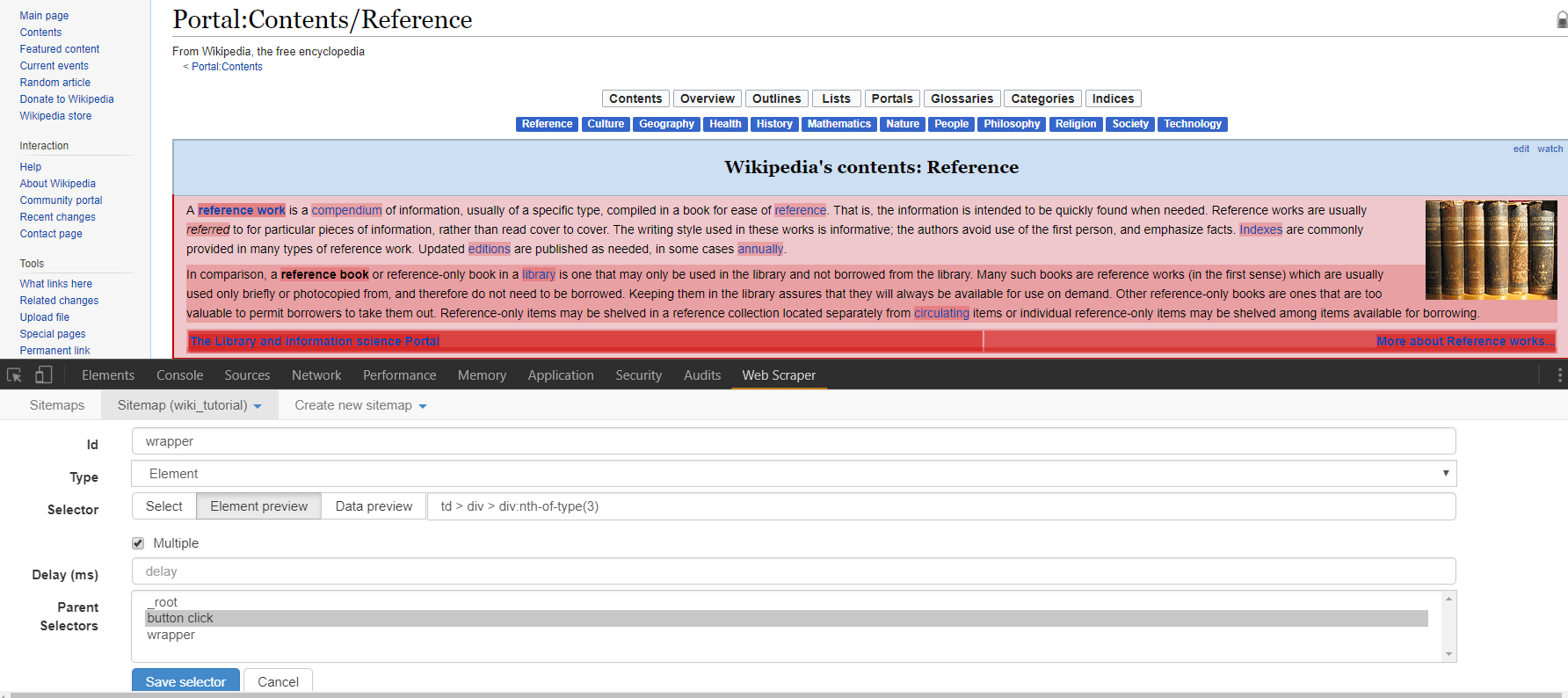The height and width of the screenshot is (698, 1568).
Task: Open the Contents navigation button
Action: (x=635, y=98)
